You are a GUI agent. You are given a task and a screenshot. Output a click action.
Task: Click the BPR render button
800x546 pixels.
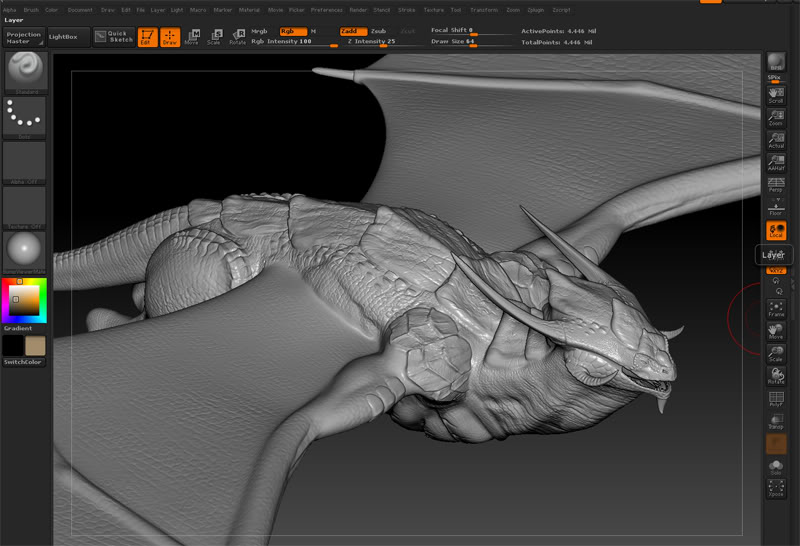pyautogui.click(x=776, y=62)
